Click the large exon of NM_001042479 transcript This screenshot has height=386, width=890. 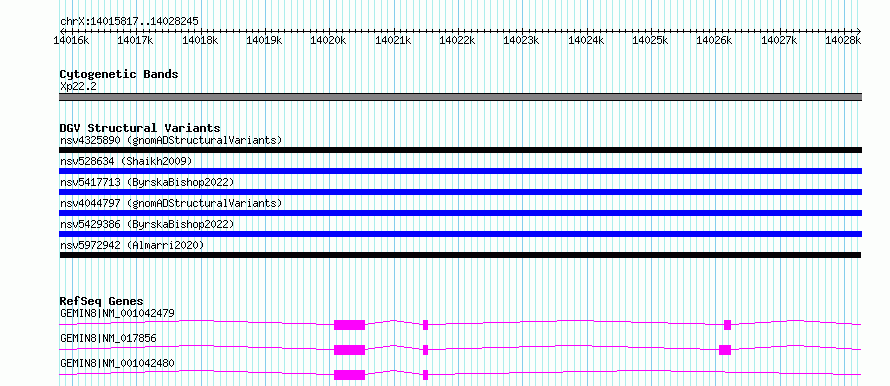[350, 325]
